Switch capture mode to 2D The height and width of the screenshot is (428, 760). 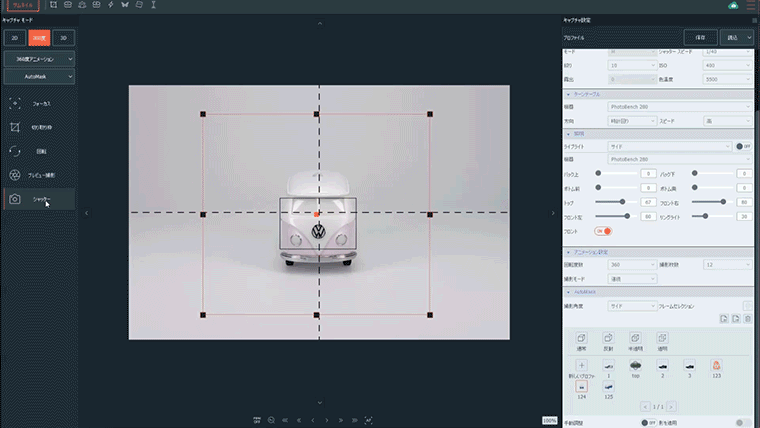point(15,38)
